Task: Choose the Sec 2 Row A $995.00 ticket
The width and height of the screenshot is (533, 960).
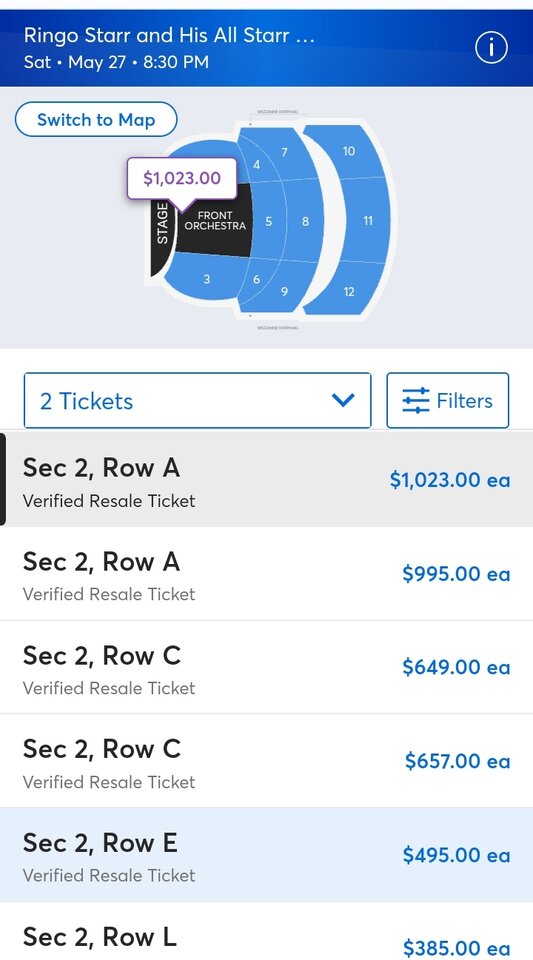Action: [266, 574]
